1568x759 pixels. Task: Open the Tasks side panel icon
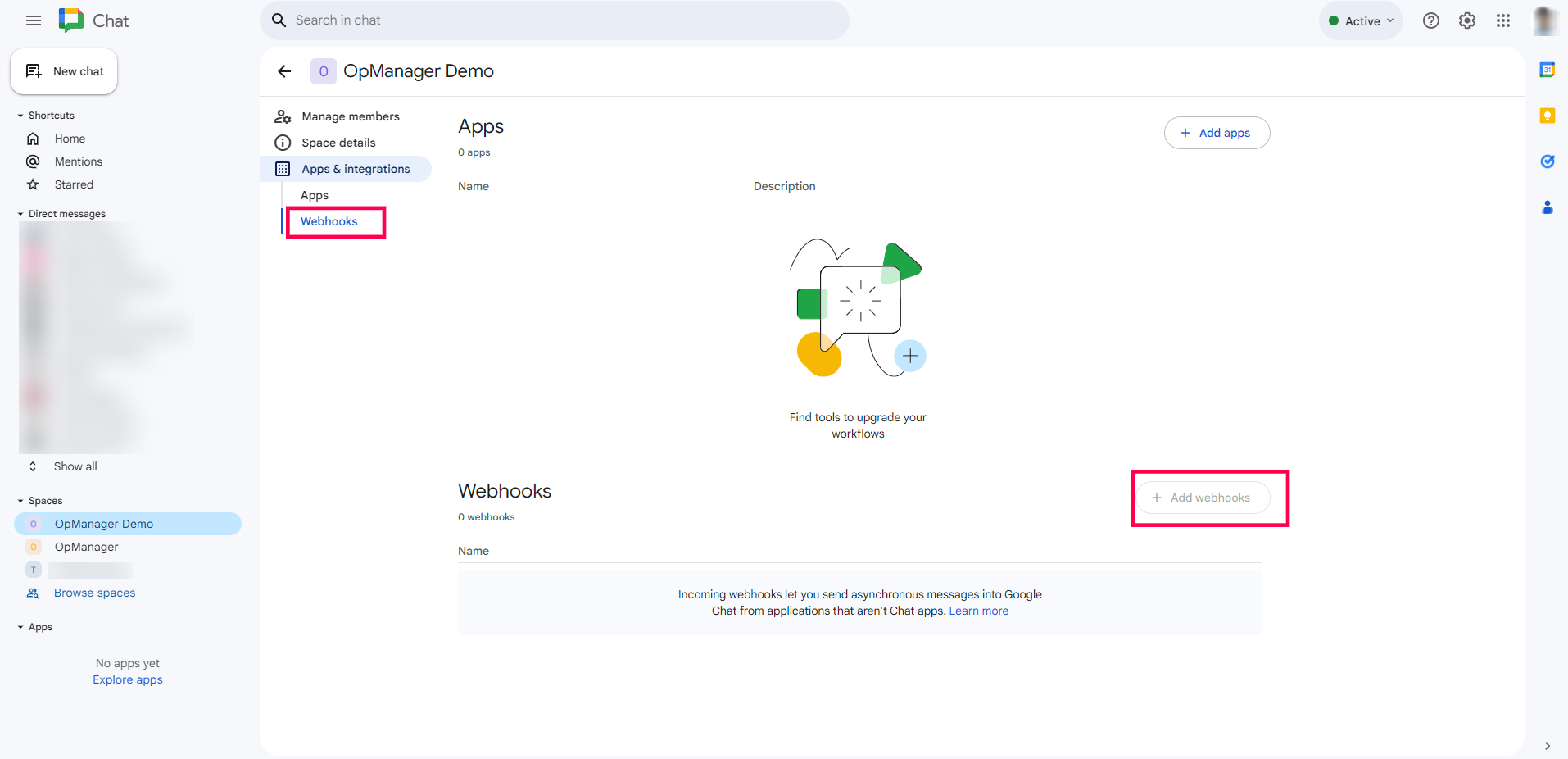(x=1548, y=161)
